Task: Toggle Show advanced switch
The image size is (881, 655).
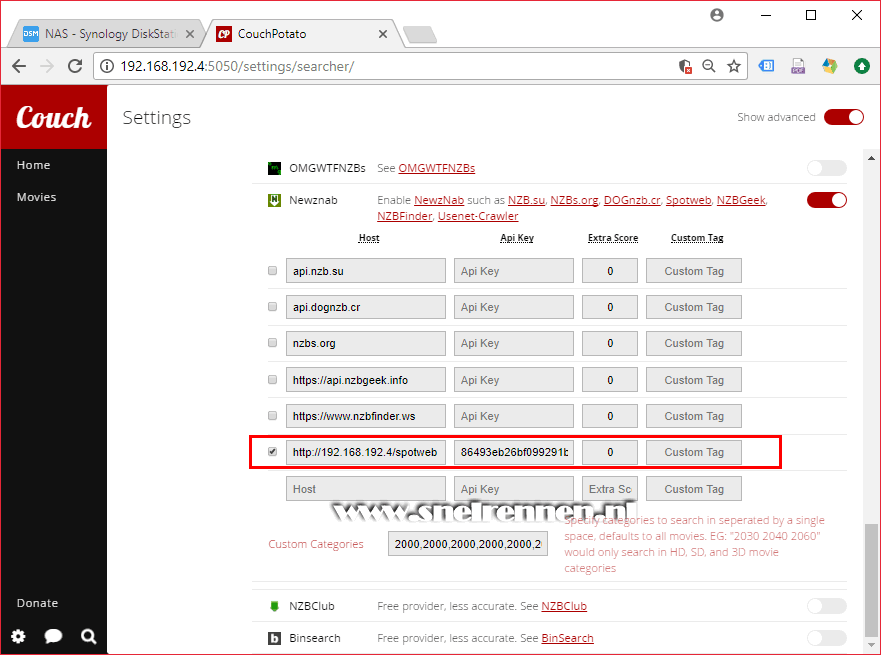Action: point(843,117)
